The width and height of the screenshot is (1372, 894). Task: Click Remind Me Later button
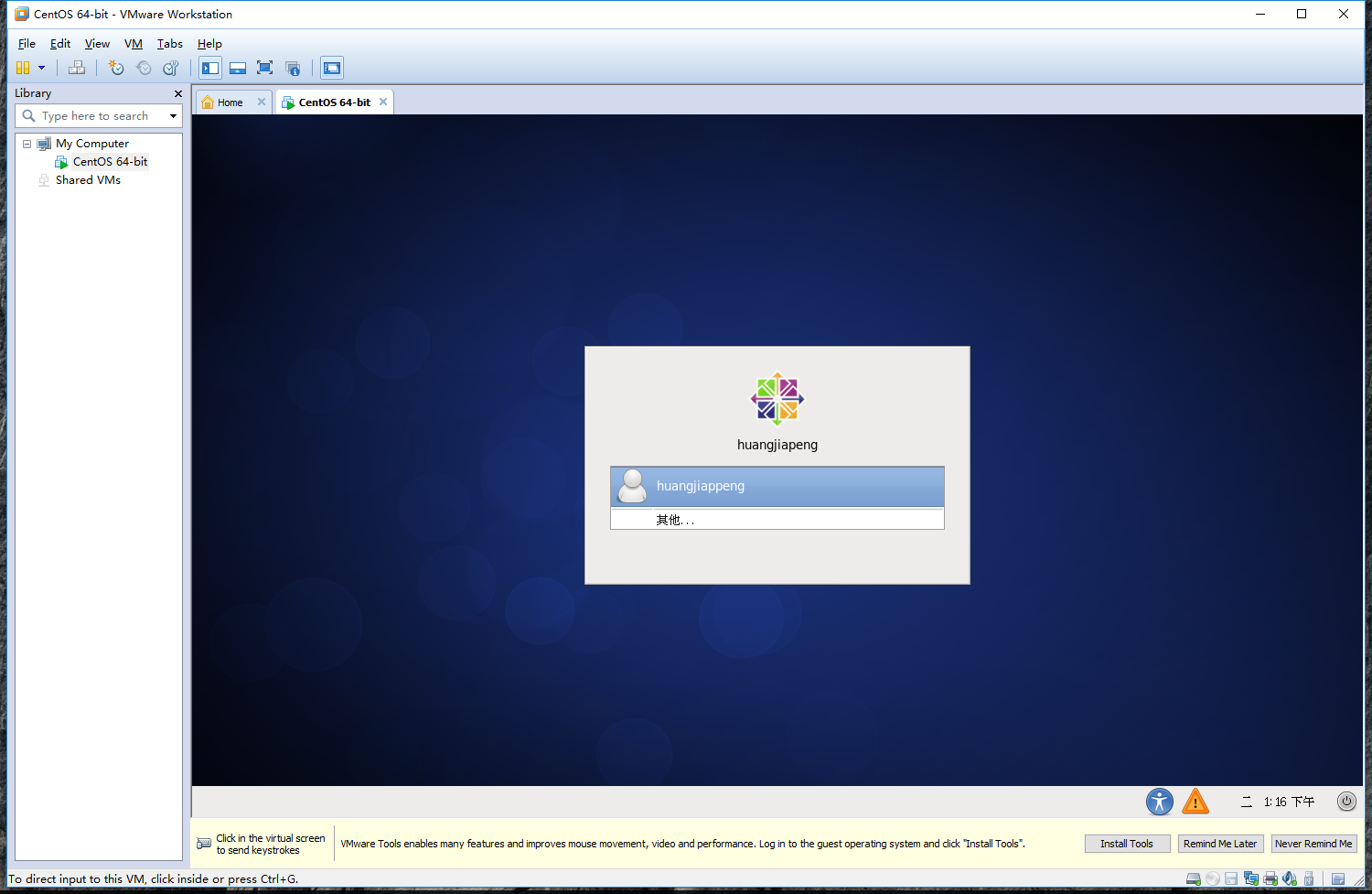pyautogui.click(x=1220, y=844)
